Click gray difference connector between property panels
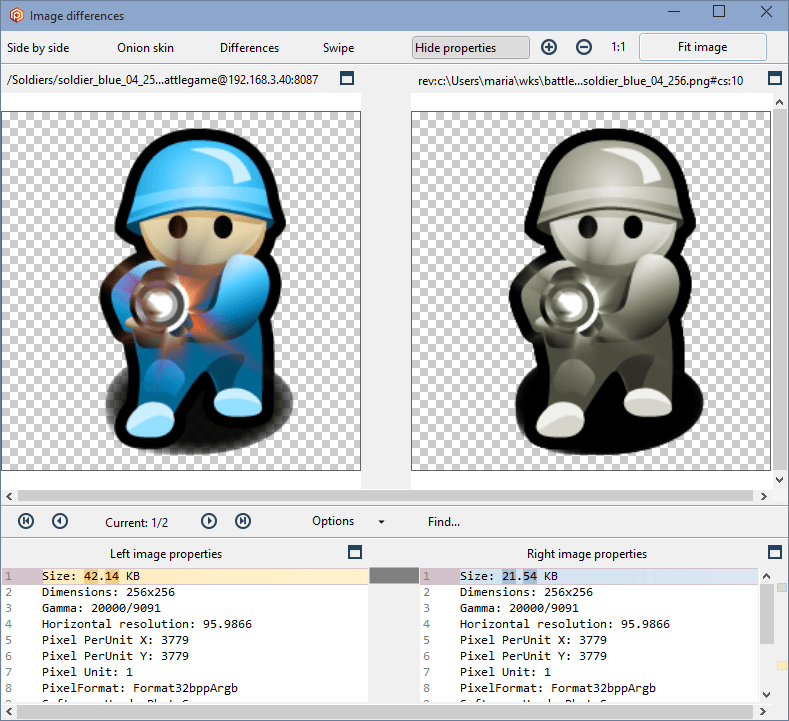Viewport: 789px width, 721px height. pyautogui.click(x=394, y=576)
